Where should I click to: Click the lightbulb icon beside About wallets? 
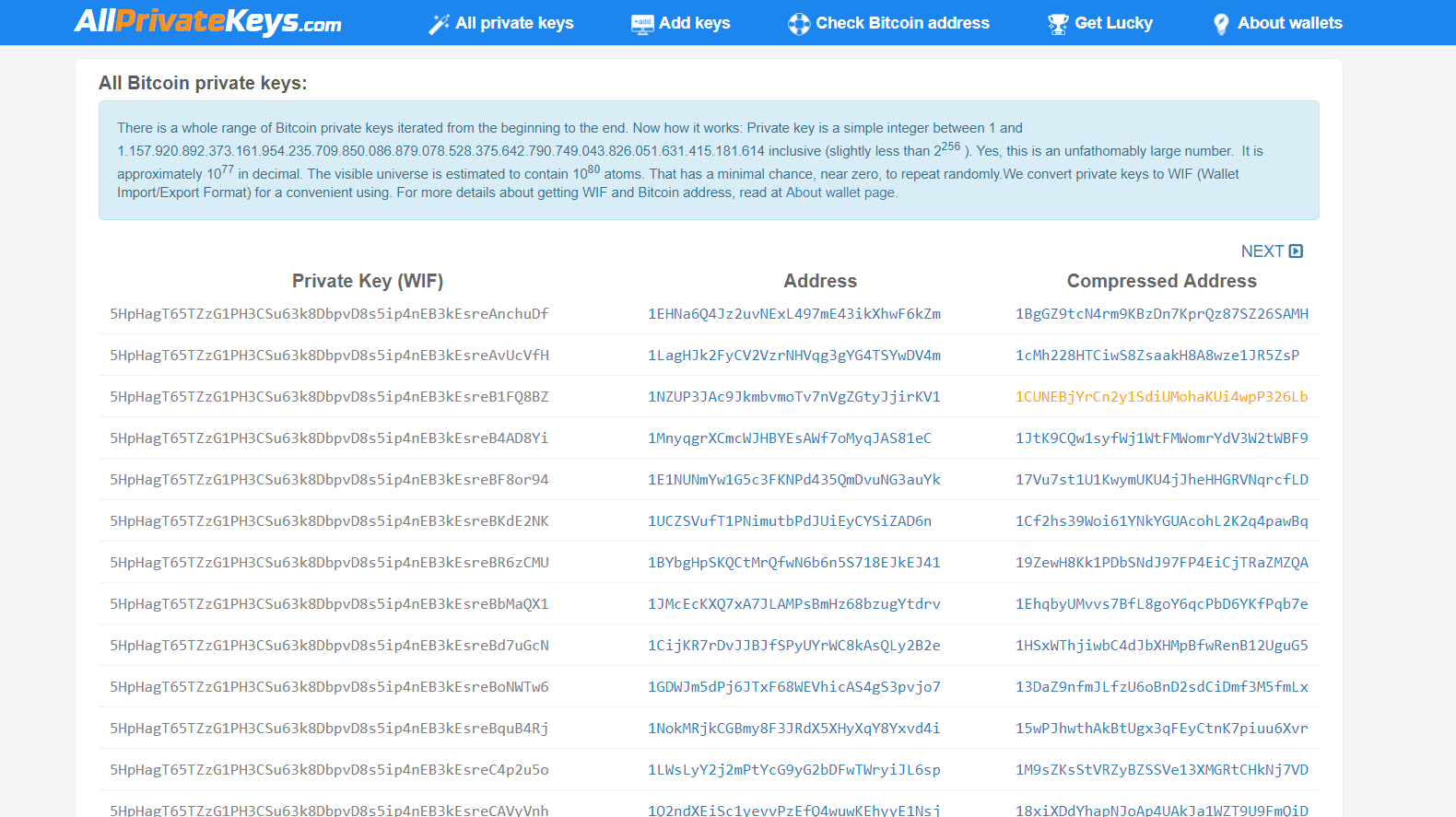click(1221, 24)
